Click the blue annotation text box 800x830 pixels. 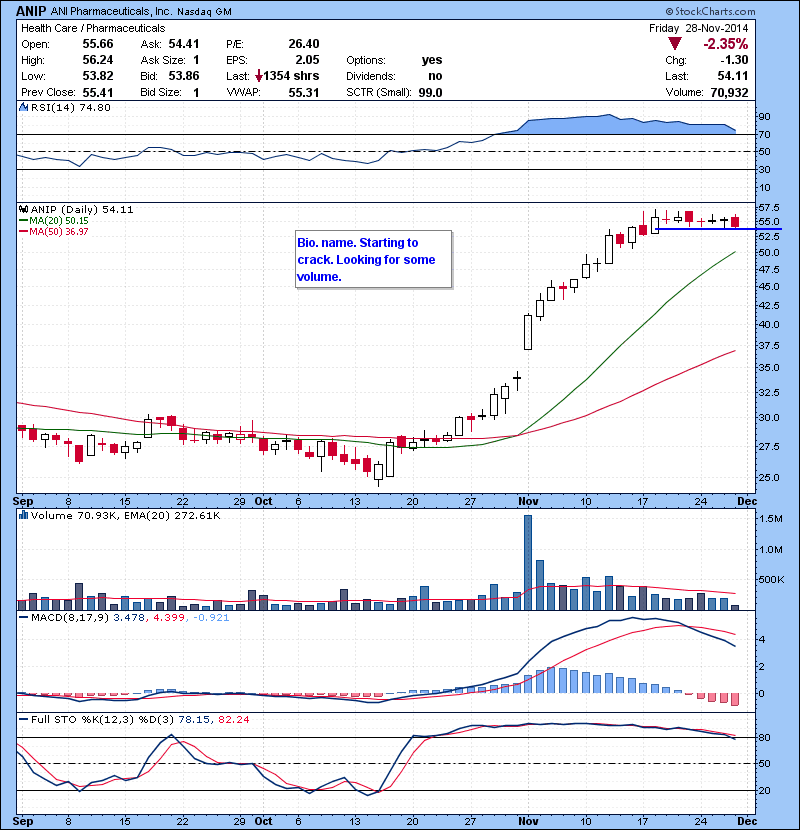(374, 259)
